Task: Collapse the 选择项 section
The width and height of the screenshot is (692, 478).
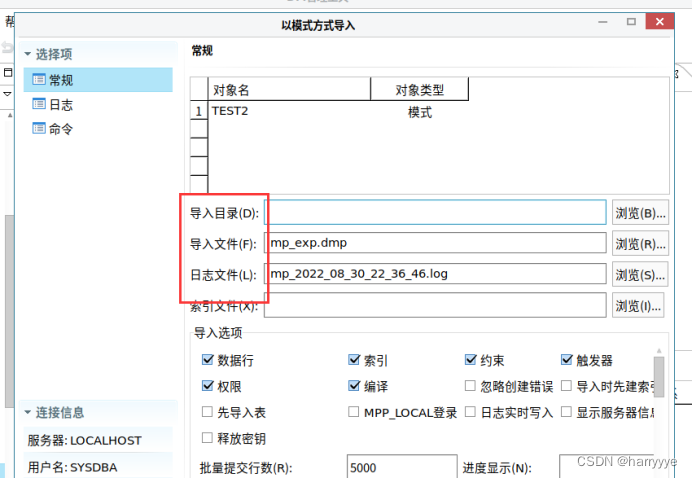Action: point(28,54)
